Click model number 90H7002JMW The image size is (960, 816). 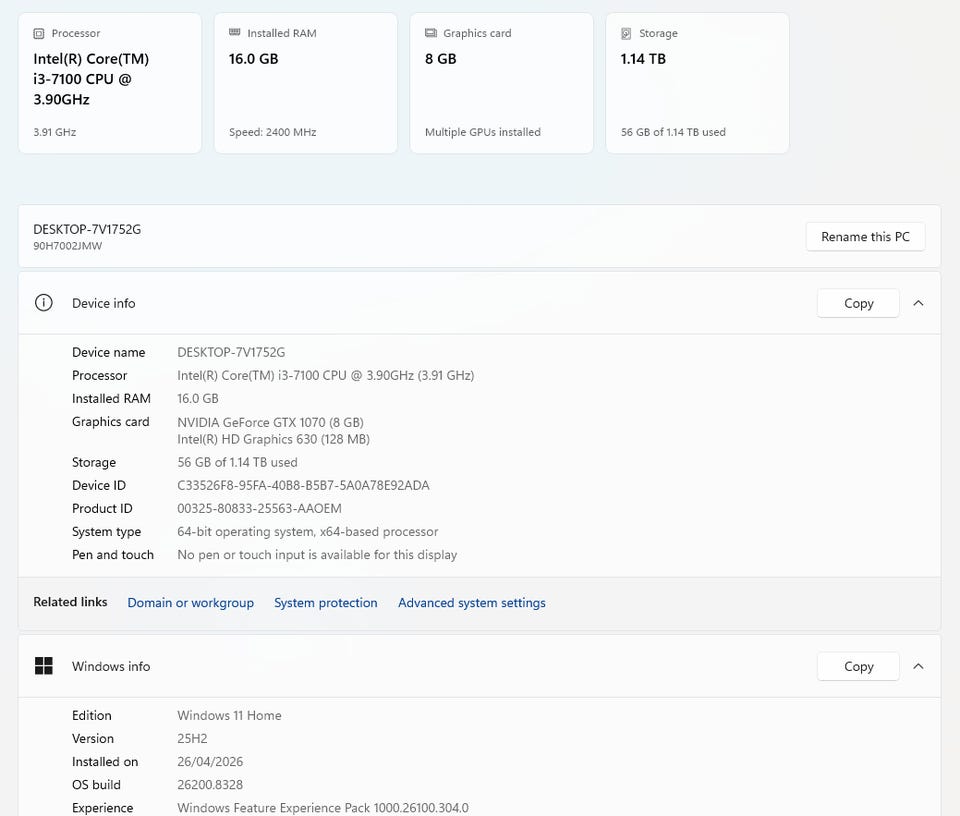(67, 245)
